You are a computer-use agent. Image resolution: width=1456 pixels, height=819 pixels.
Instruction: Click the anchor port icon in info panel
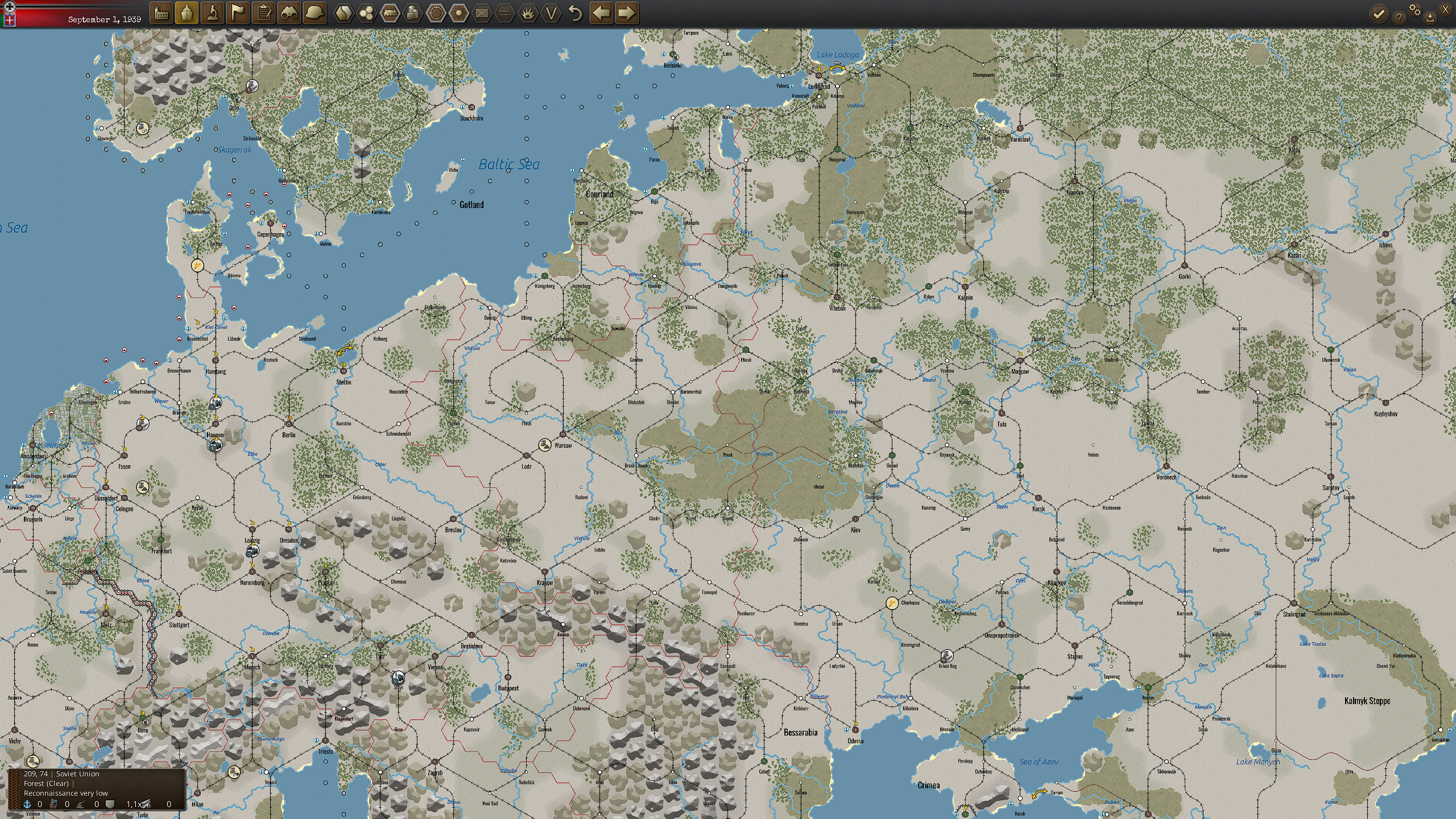click(26, 804)
